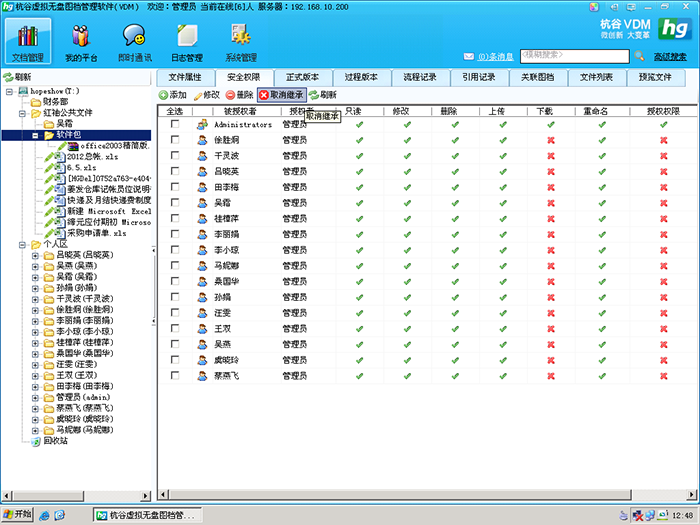The image size is (700, 525).
Task: Tick the 蔡燕飞 row checkbox
Action: coord(175,375)
